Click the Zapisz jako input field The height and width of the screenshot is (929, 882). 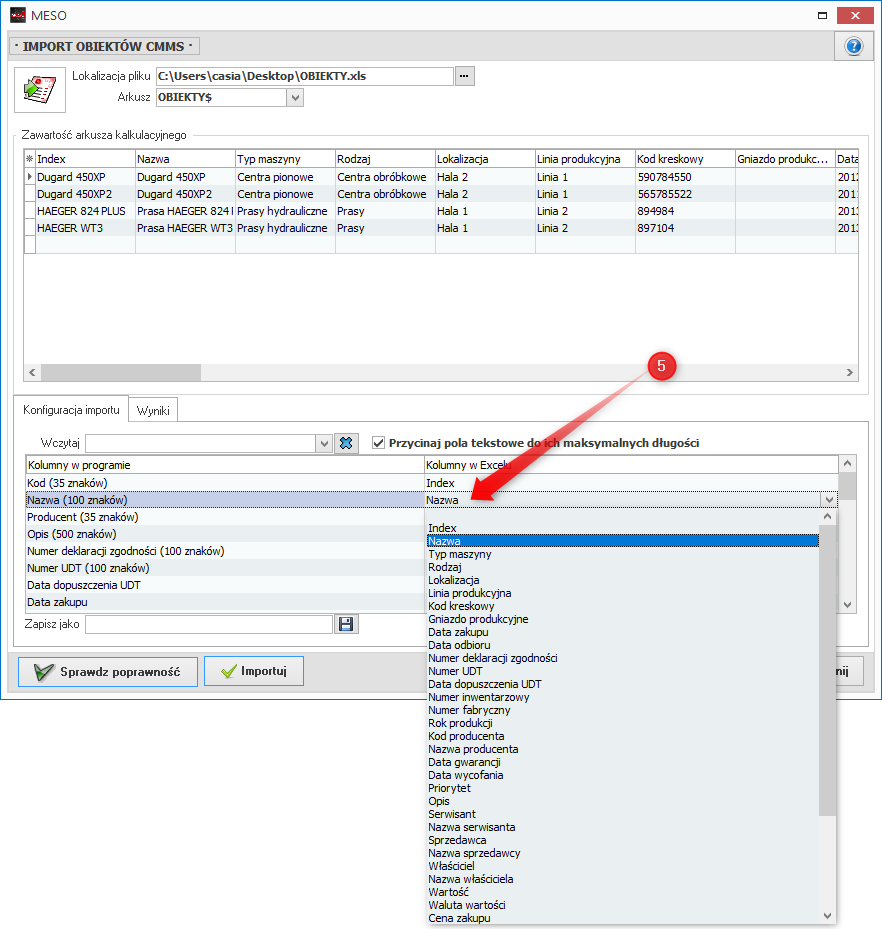tap(208, 624)
